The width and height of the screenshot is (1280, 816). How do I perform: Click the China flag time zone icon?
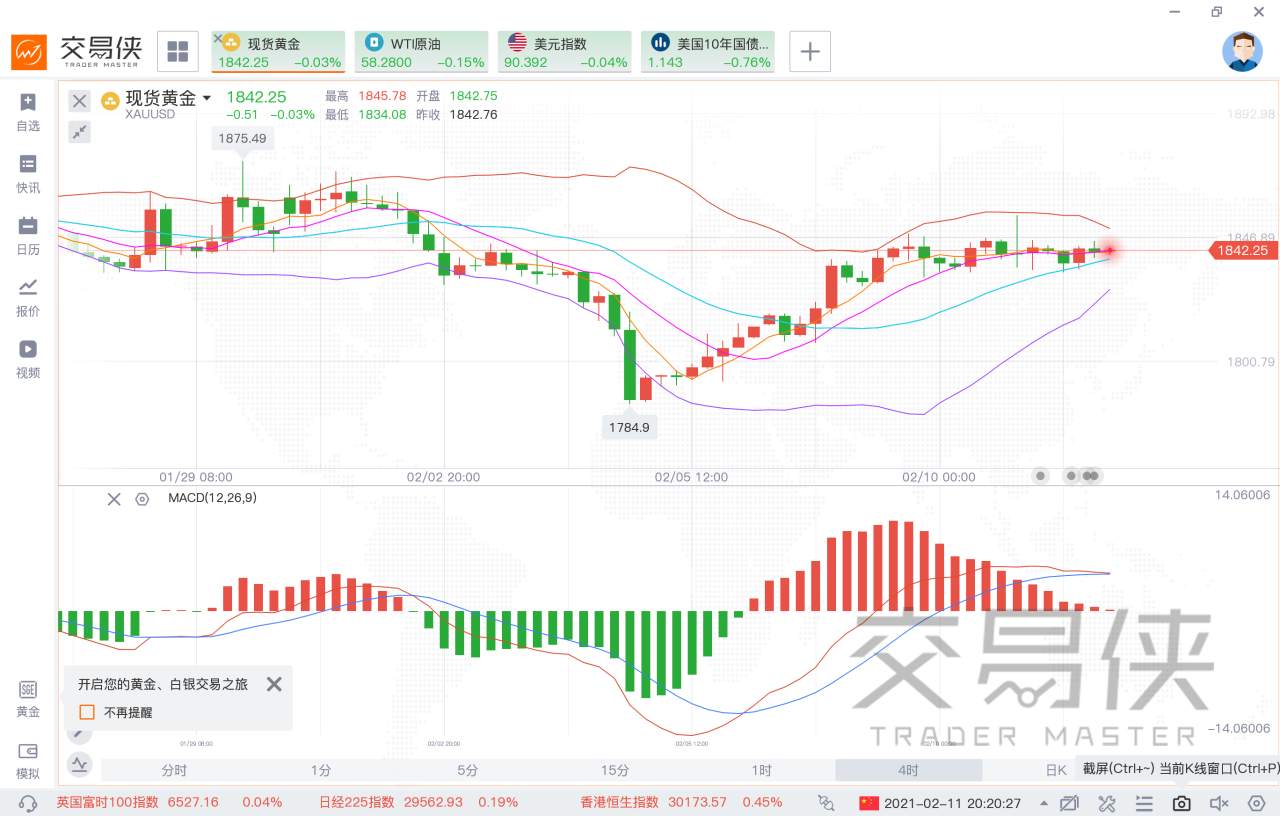click(869, 802)
